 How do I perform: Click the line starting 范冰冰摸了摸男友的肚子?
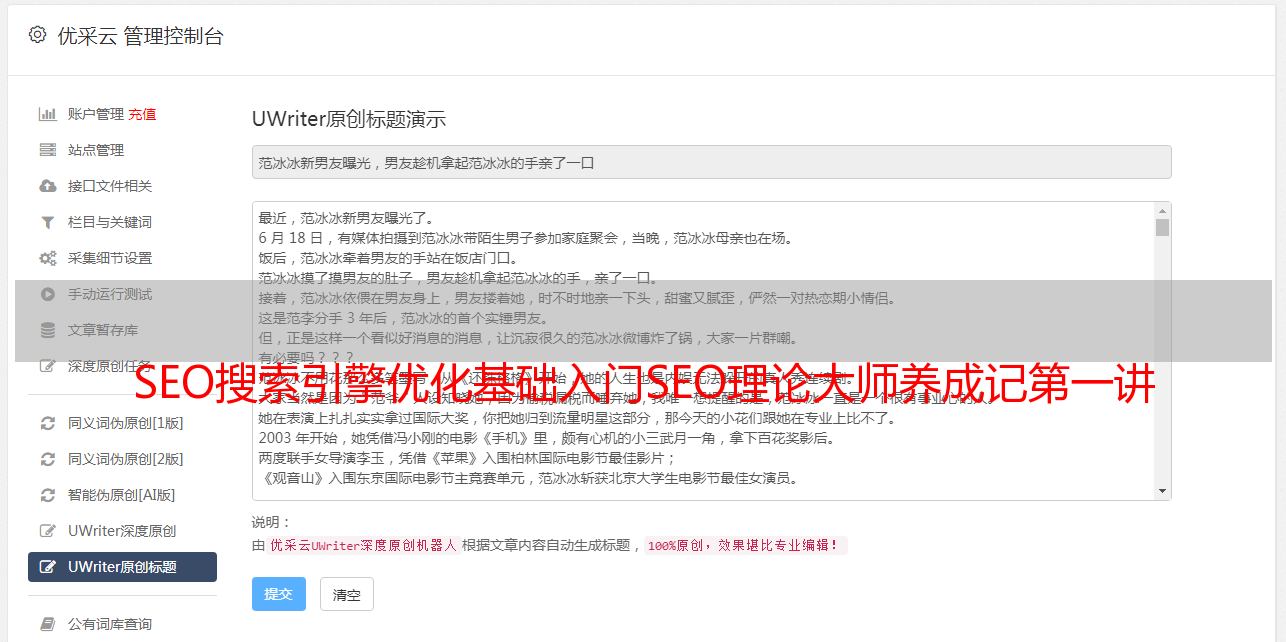click(x=458, y=278)
